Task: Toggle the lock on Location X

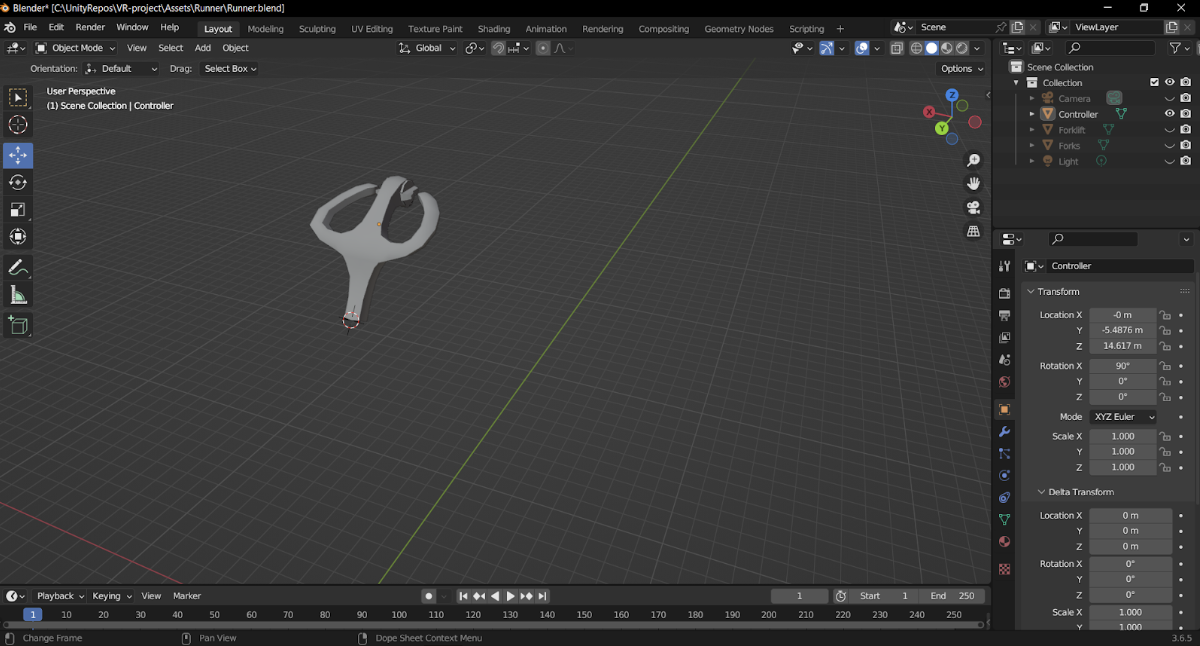Action: [1165, 315]
